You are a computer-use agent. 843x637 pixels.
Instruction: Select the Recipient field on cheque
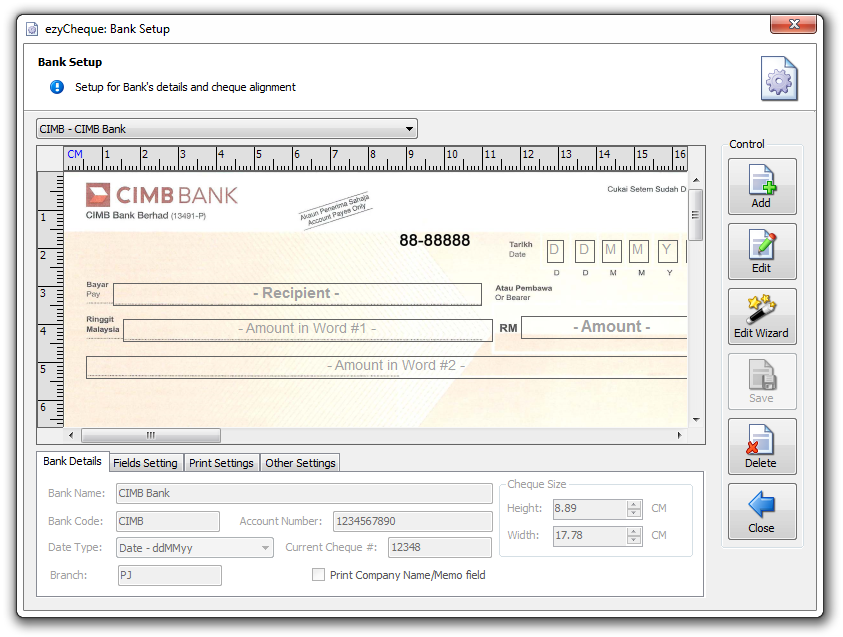297,294
